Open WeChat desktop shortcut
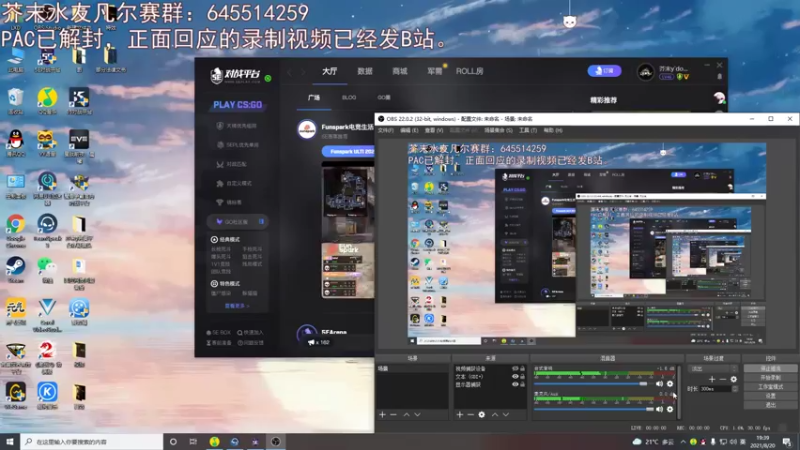The width and height of the screenshot is (800, 450). pos(47,270)
